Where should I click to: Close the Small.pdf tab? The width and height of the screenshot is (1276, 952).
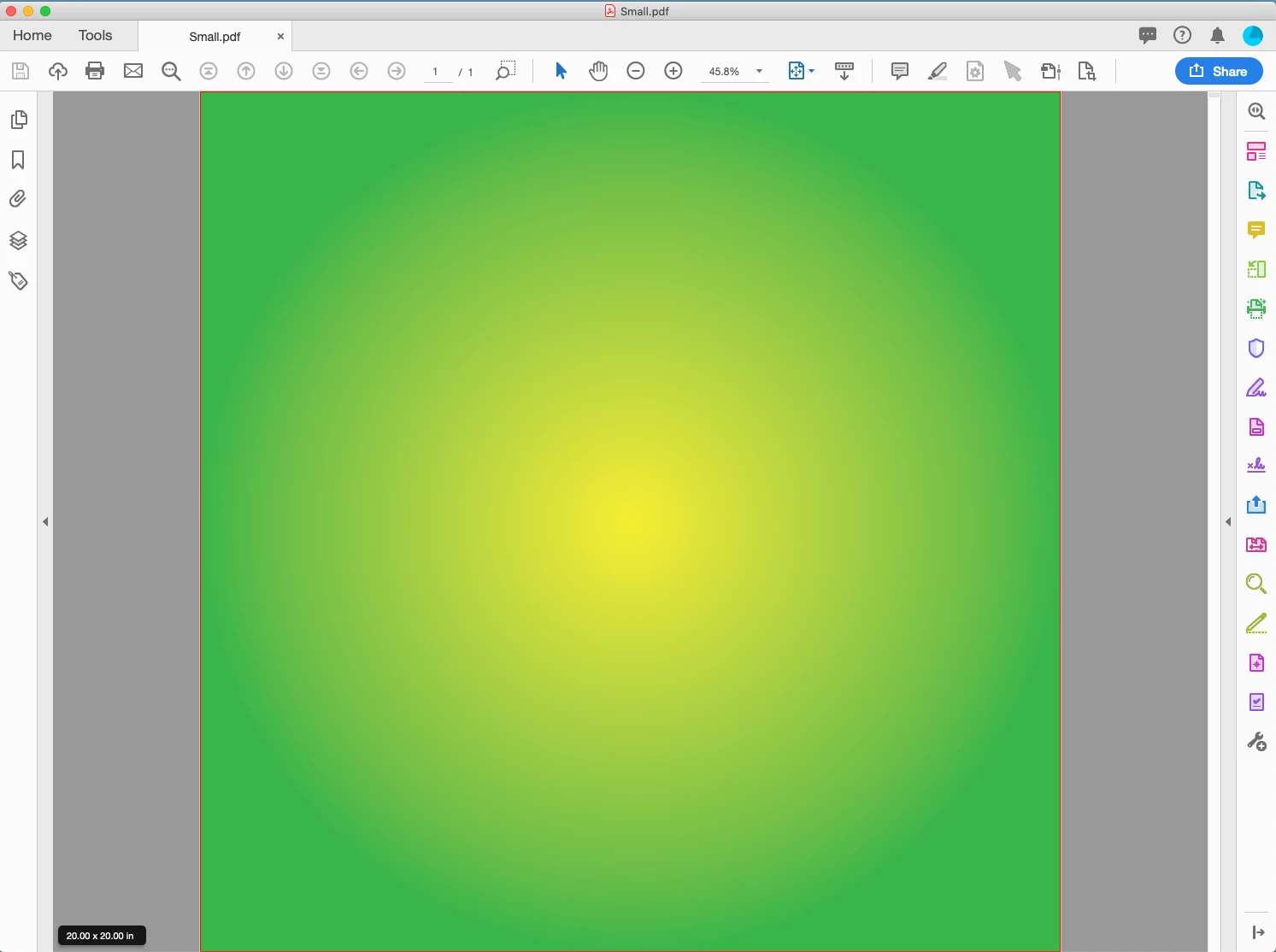click(280, 37)
